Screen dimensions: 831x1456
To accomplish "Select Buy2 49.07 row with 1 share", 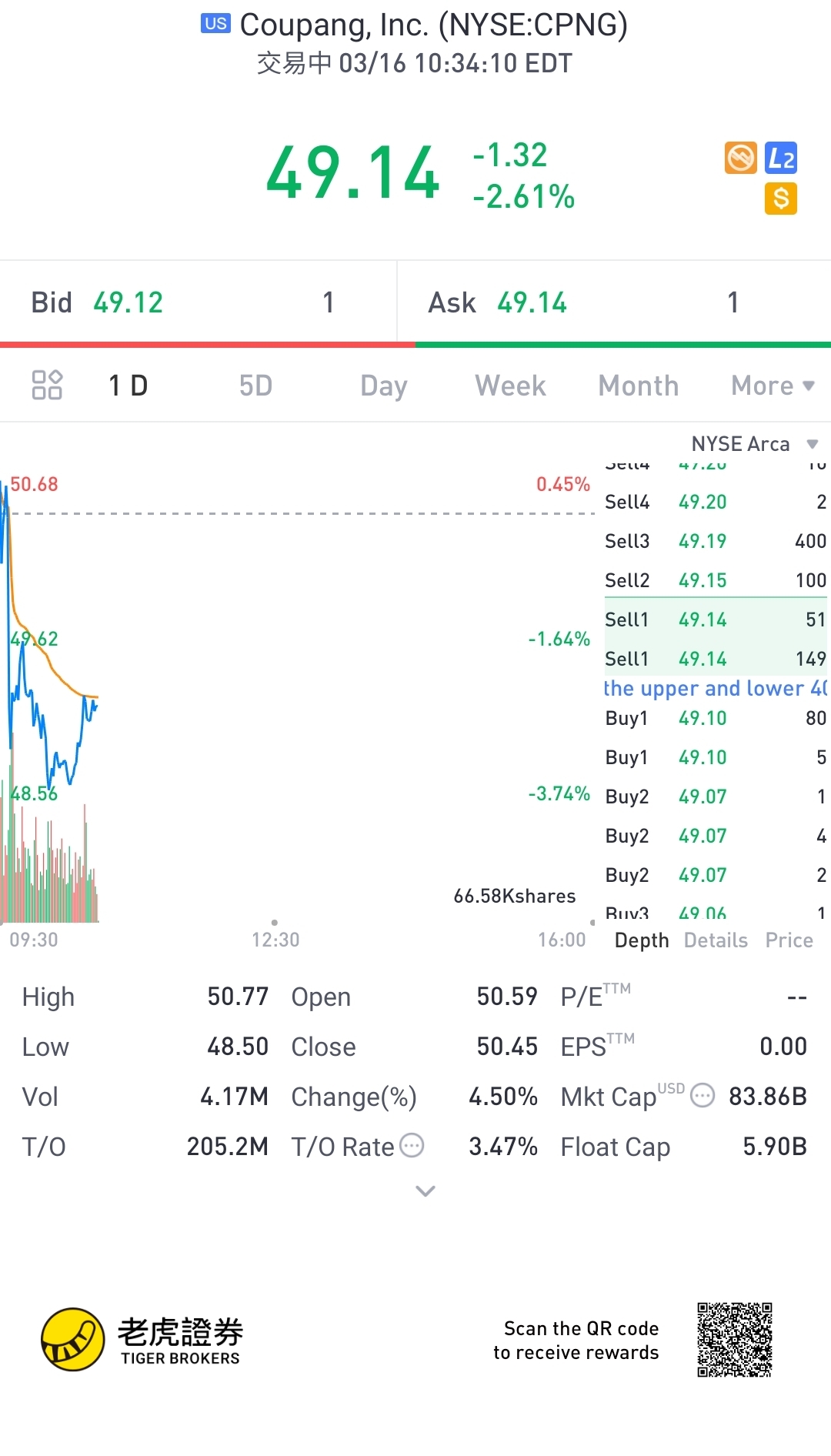I will click(716, 796).
